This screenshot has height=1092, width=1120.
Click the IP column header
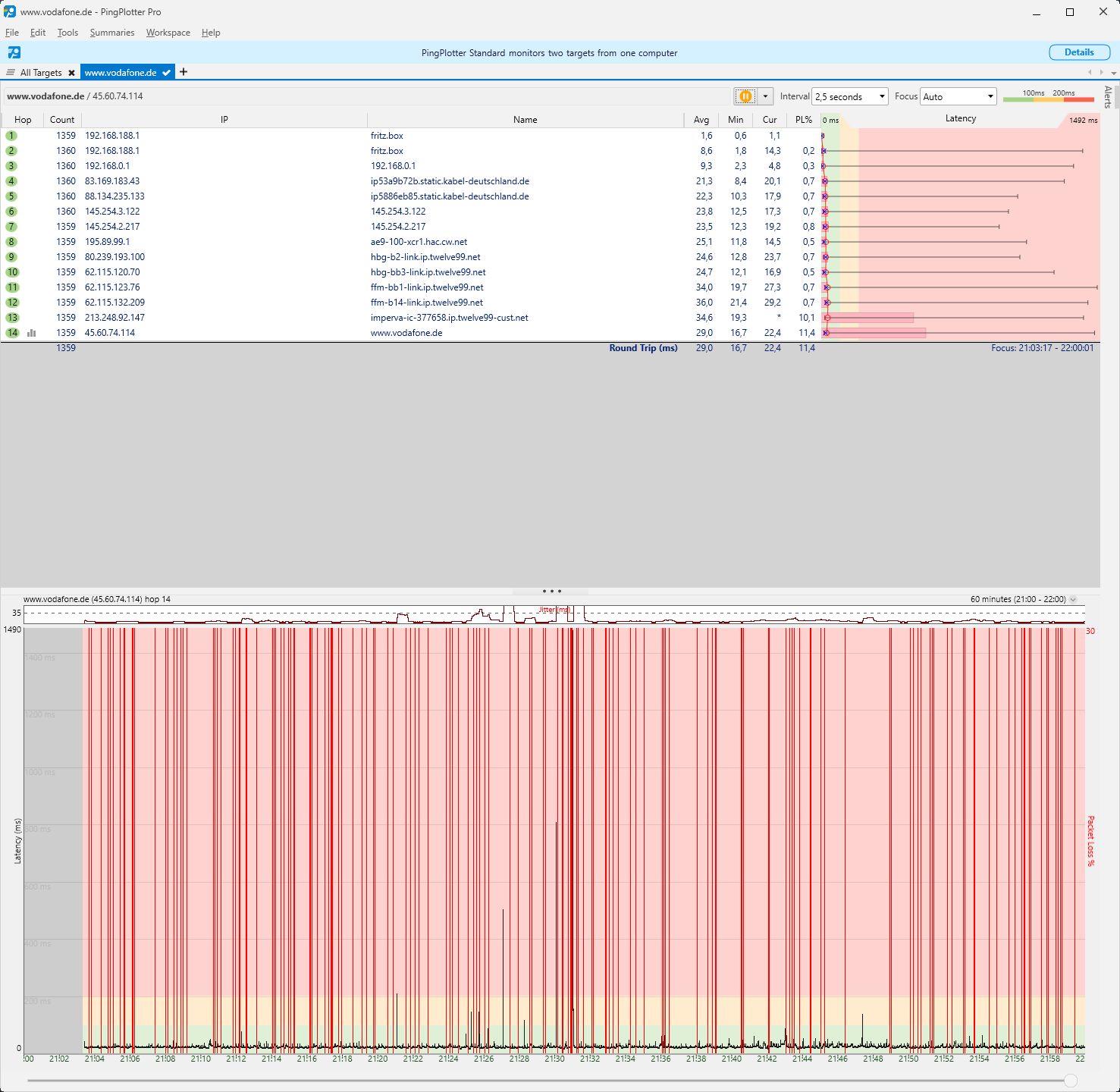click(224, 120)
